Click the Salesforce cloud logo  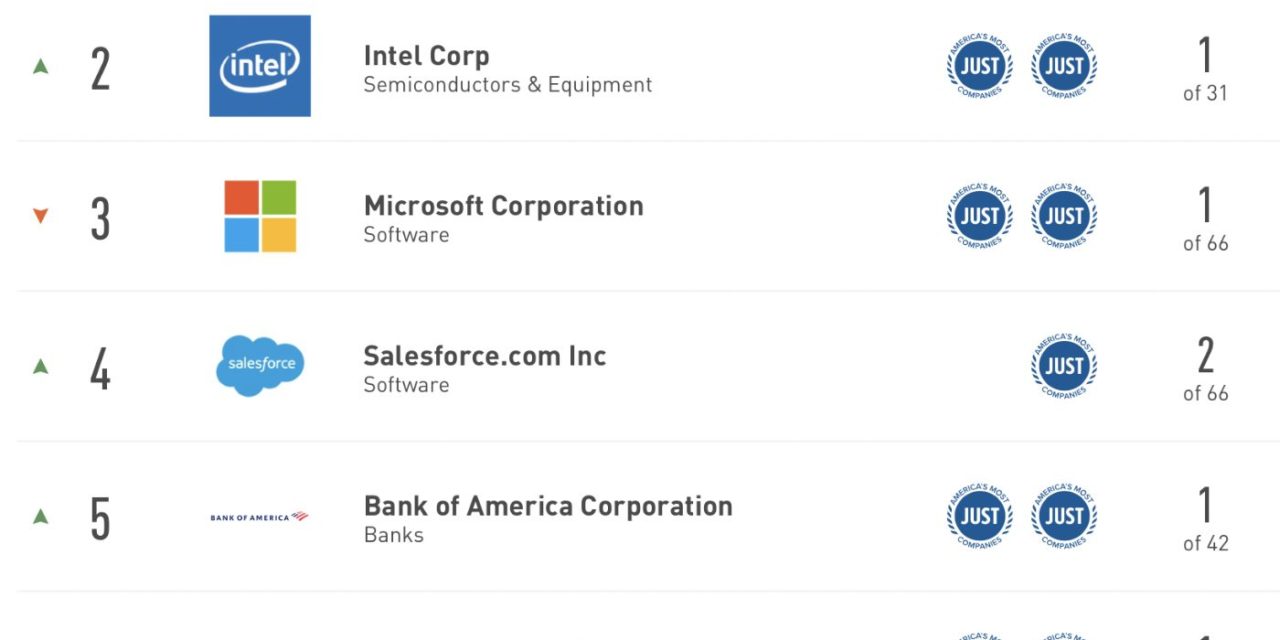(260, 366)
